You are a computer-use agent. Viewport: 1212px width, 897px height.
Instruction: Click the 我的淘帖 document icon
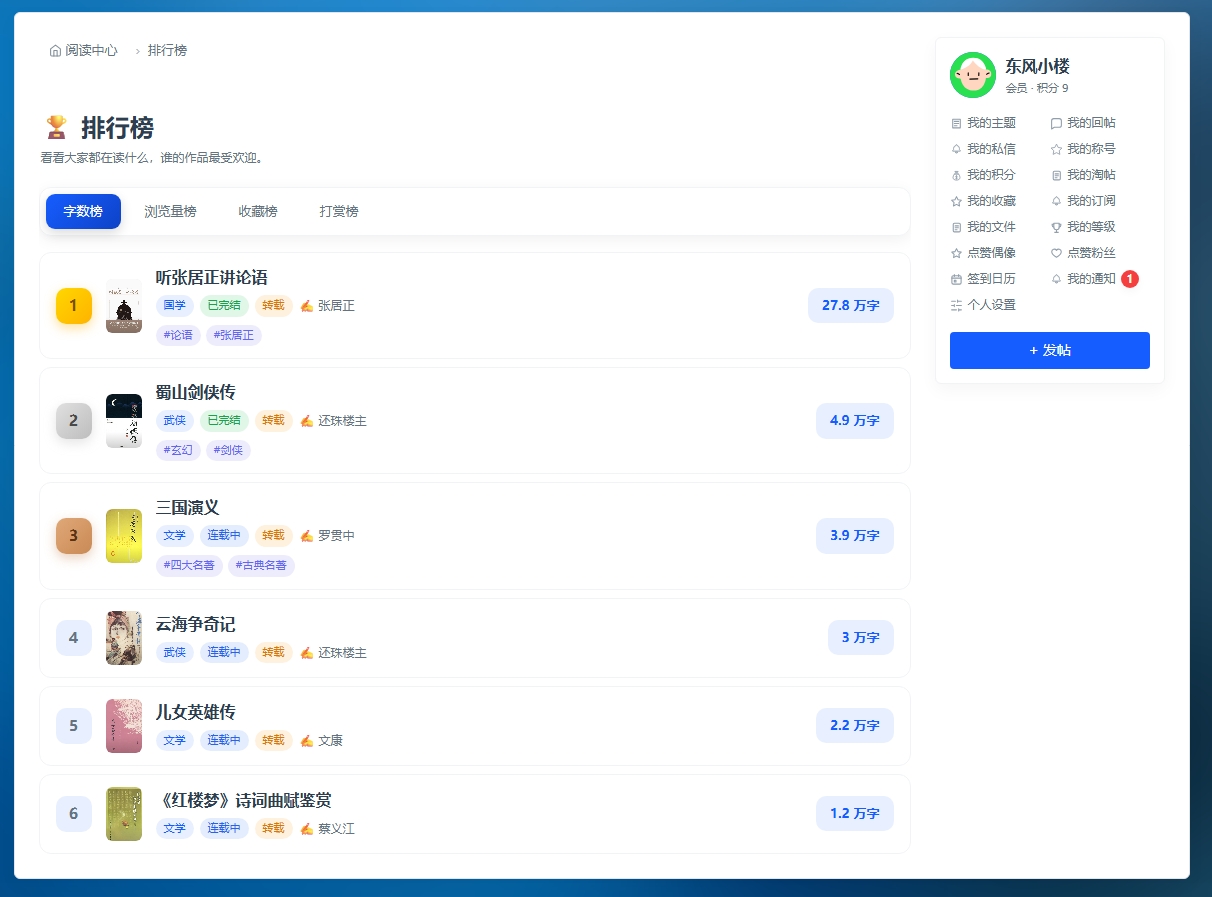1056,175
